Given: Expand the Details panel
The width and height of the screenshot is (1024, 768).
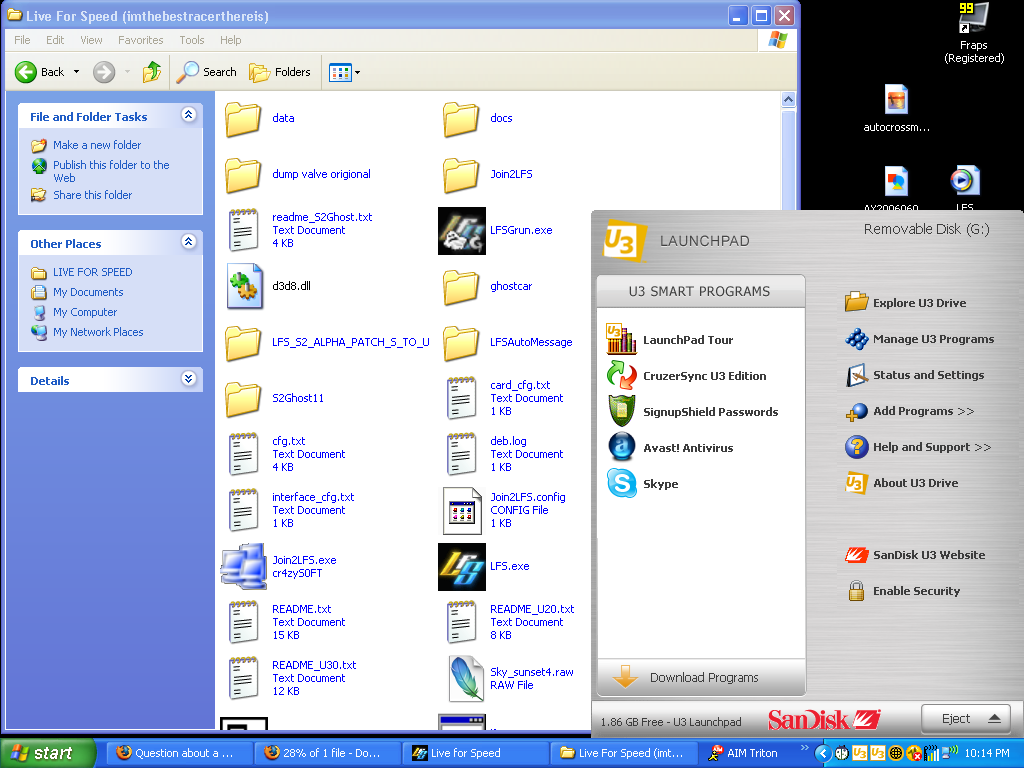Looking at the screenshot, I should (189, 379).
